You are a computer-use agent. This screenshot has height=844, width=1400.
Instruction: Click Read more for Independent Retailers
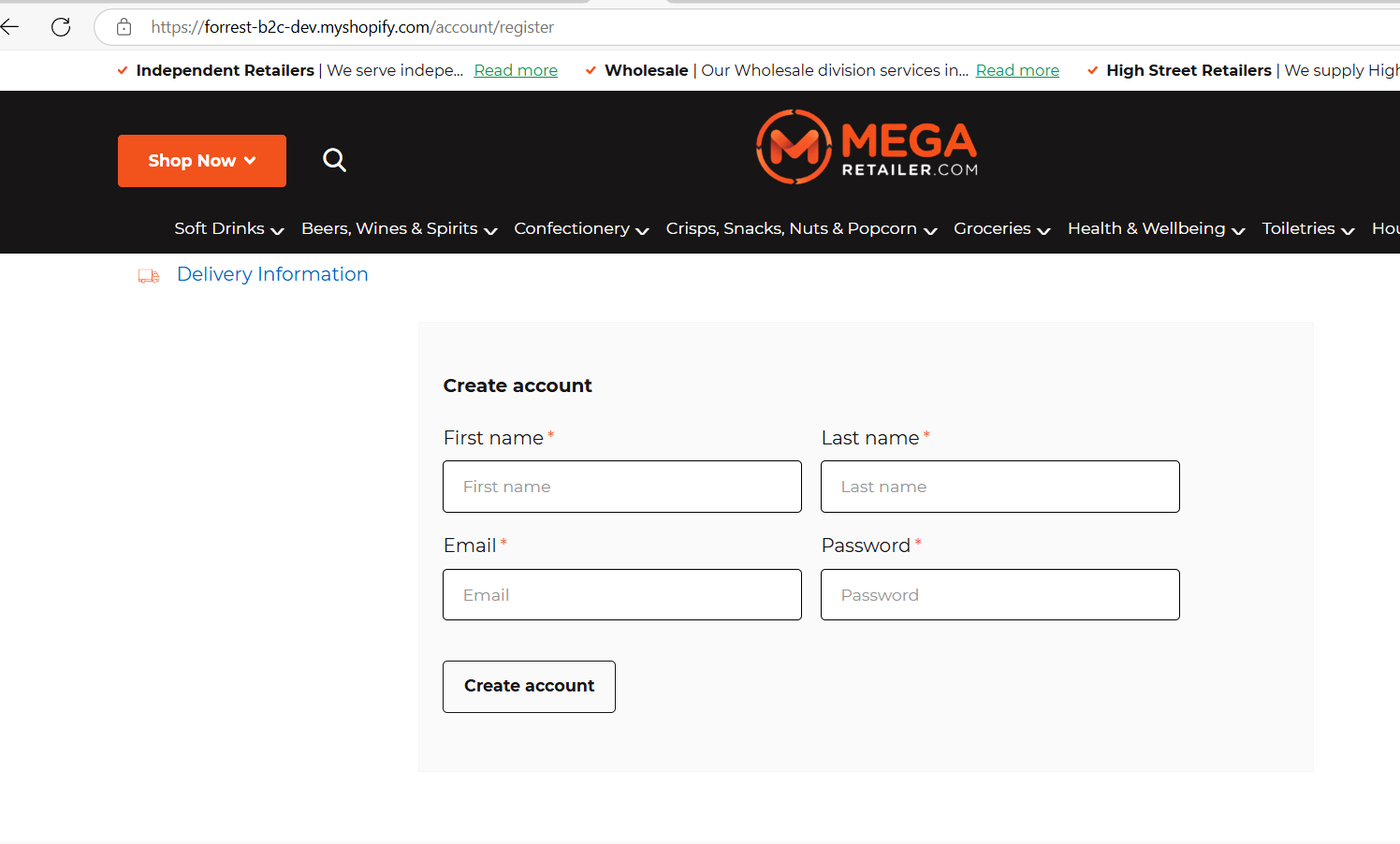point(516,70)
